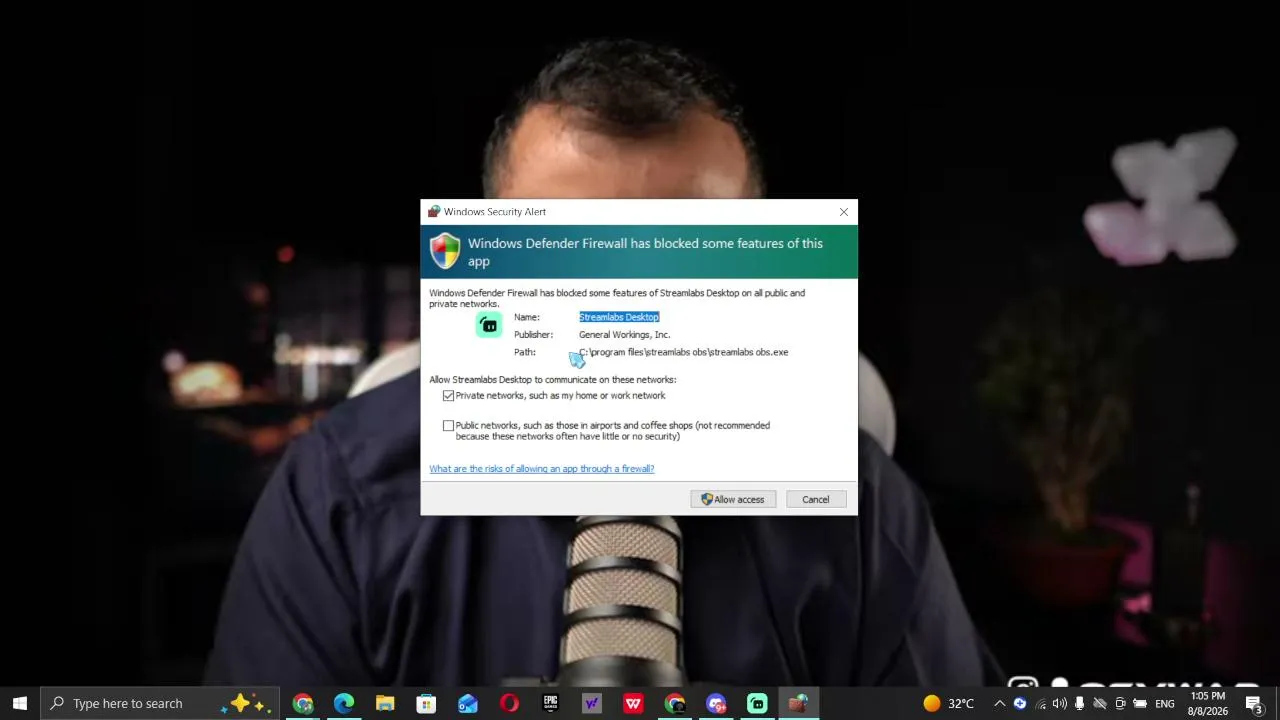1280x720 pixels.
Task: Click the taskbar search box
Action: click(x=160, y=703)
